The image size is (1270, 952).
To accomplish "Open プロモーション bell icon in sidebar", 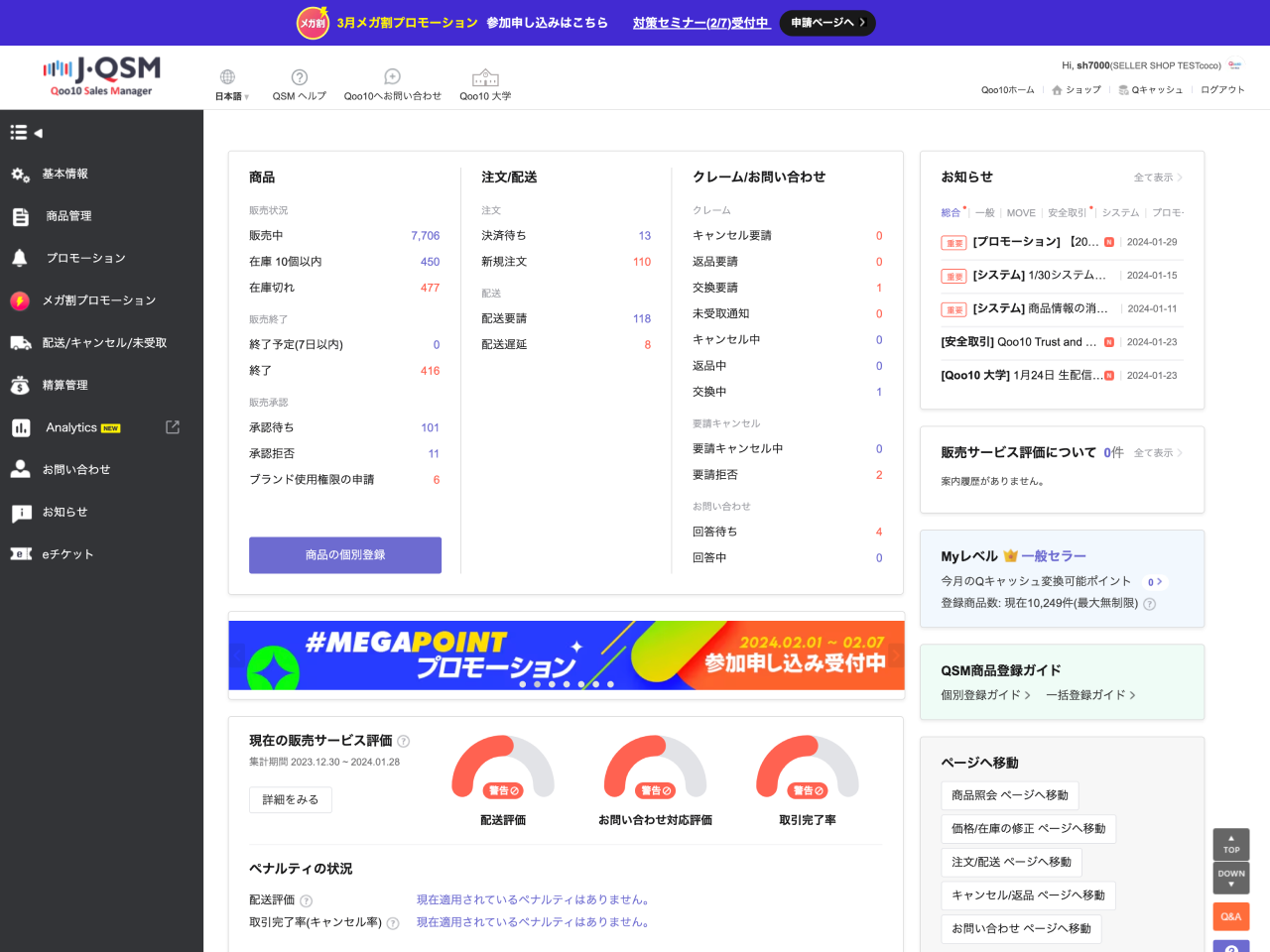I will (20, 258).
